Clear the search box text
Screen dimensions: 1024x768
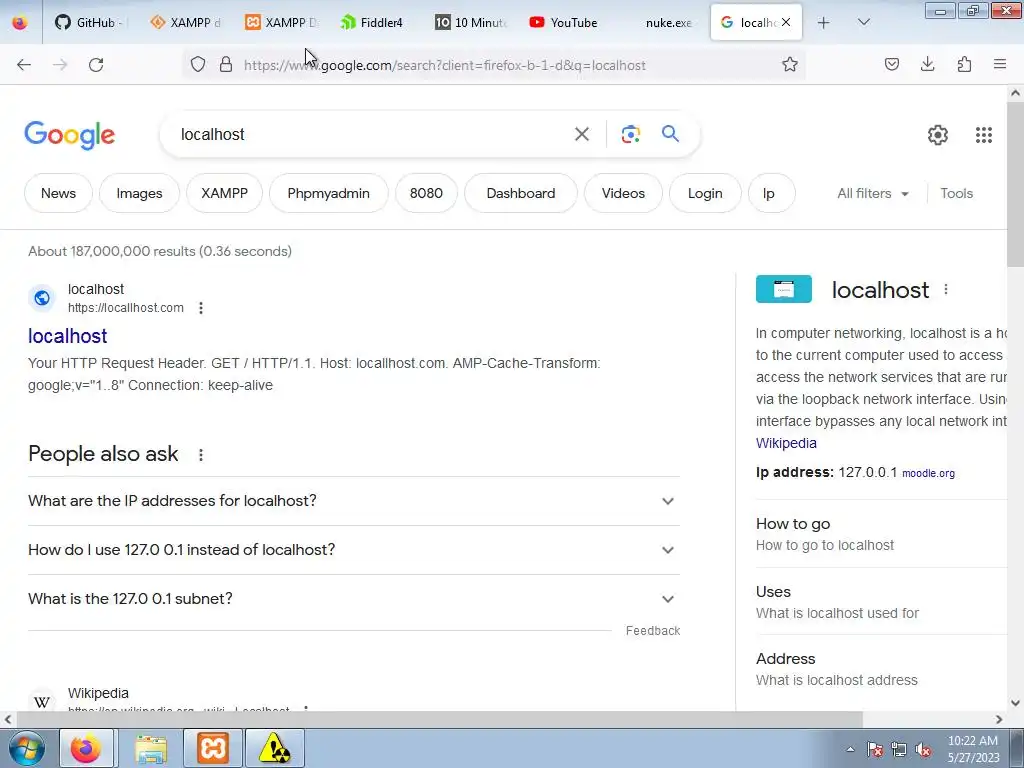point(582,135)
